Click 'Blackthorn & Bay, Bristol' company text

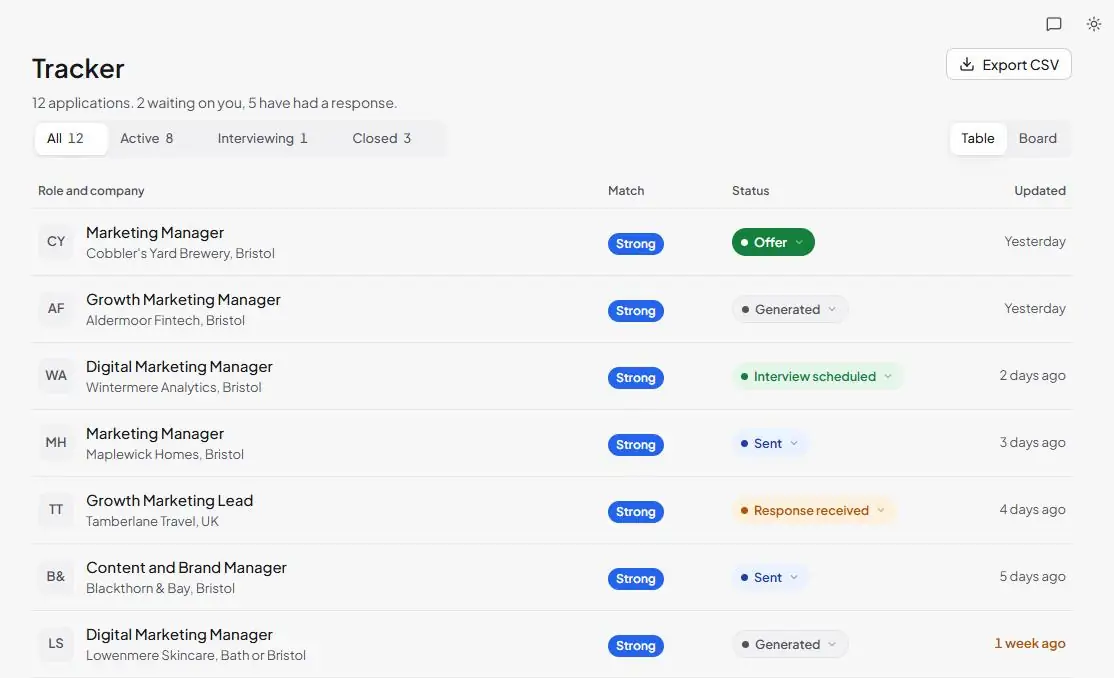[x=160, y=588]
